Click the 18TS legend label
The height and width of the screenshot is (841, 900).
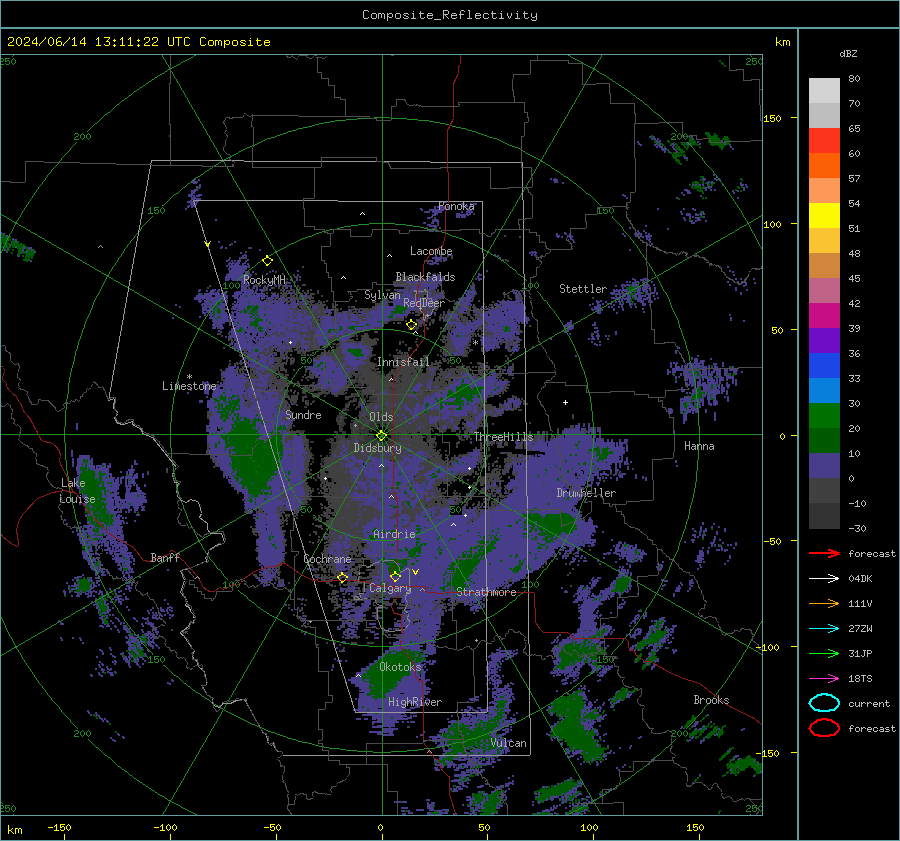coord(860,679)
